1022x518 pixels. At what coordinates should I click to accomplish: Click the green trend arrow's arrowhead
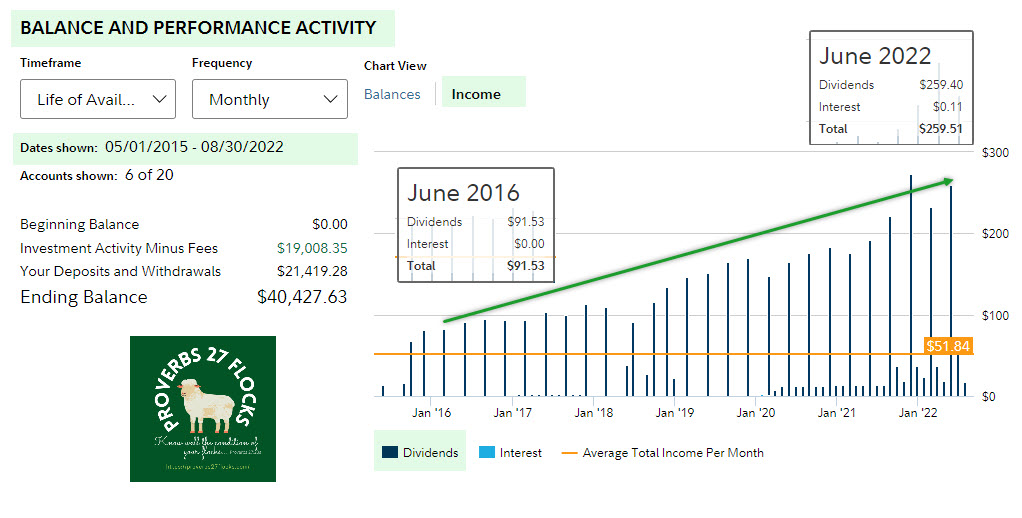[x=947, y=181]
